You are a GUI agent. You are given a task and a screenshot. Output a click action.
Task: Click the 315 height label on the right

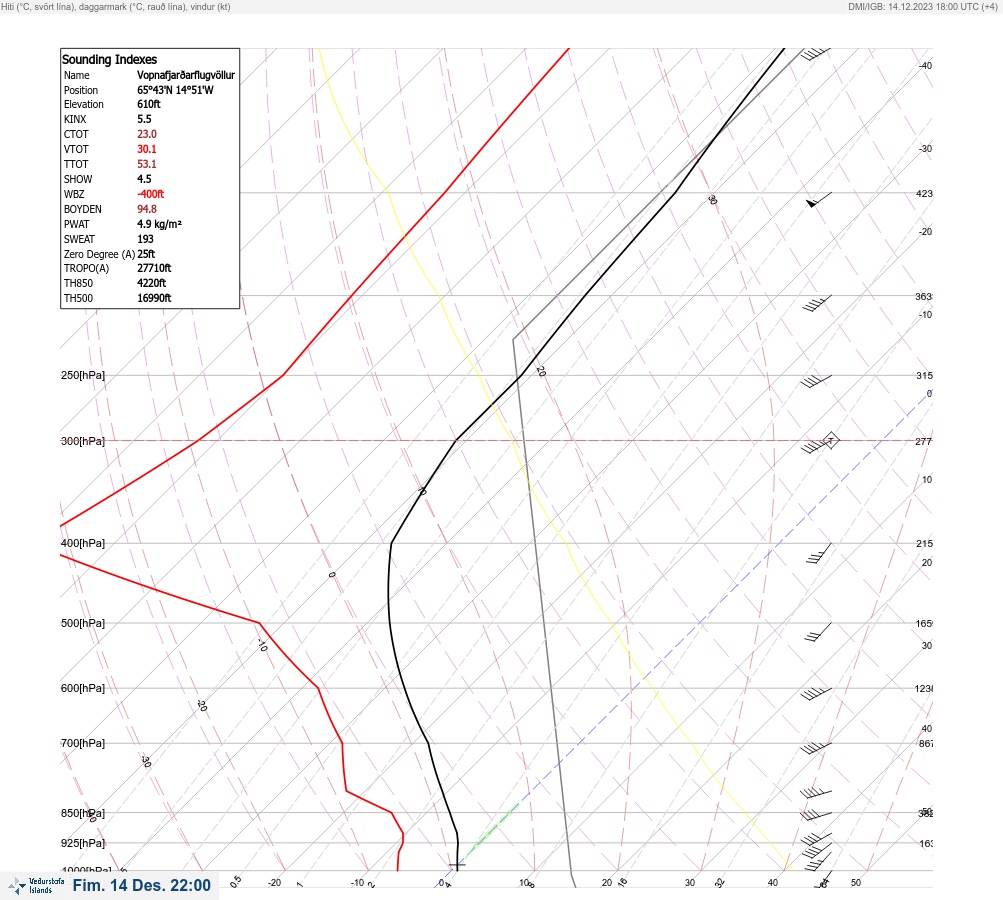924,375
